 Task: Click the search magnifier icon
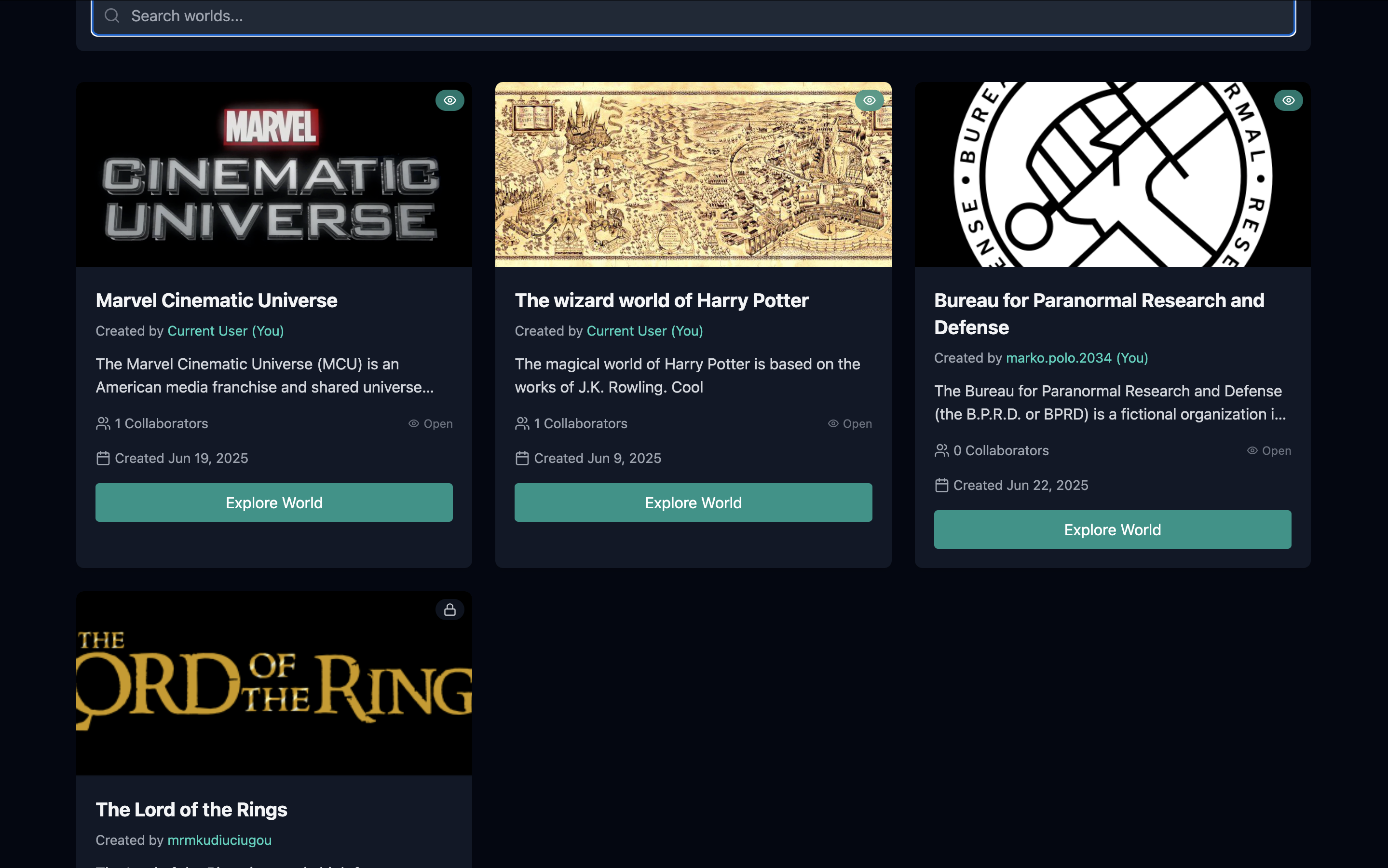coord(112,15)
